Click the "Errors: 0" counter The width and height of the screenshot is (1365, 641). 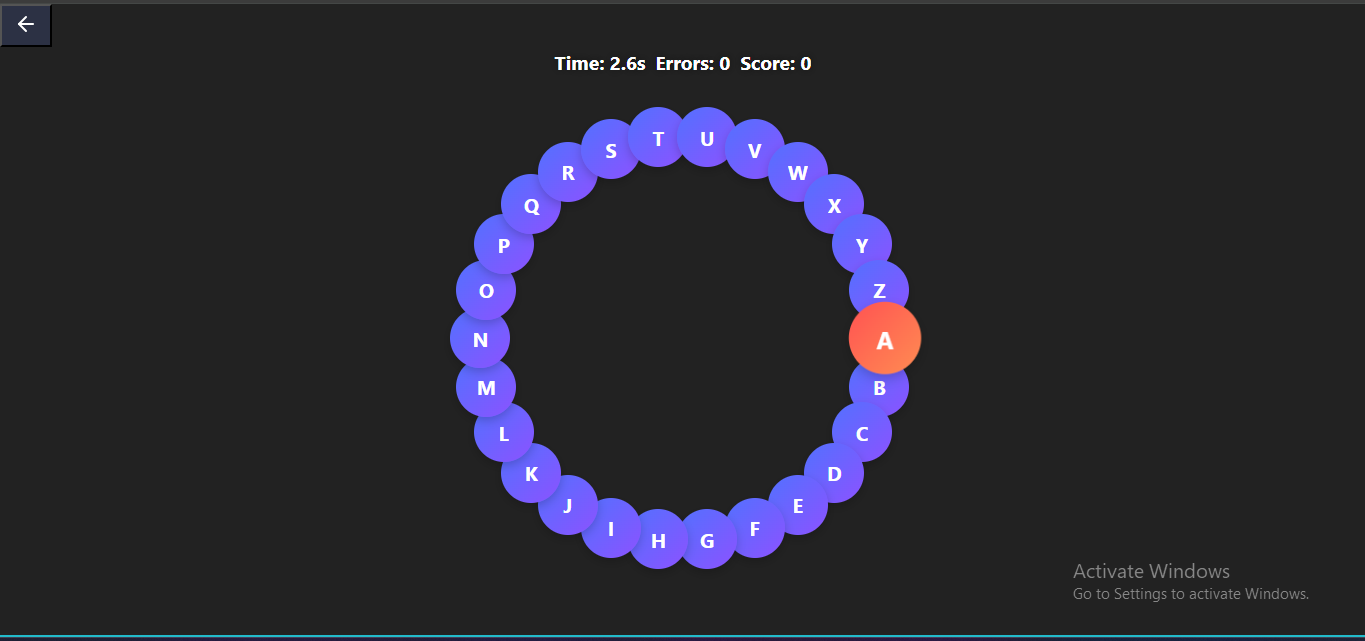pos(693,64)
